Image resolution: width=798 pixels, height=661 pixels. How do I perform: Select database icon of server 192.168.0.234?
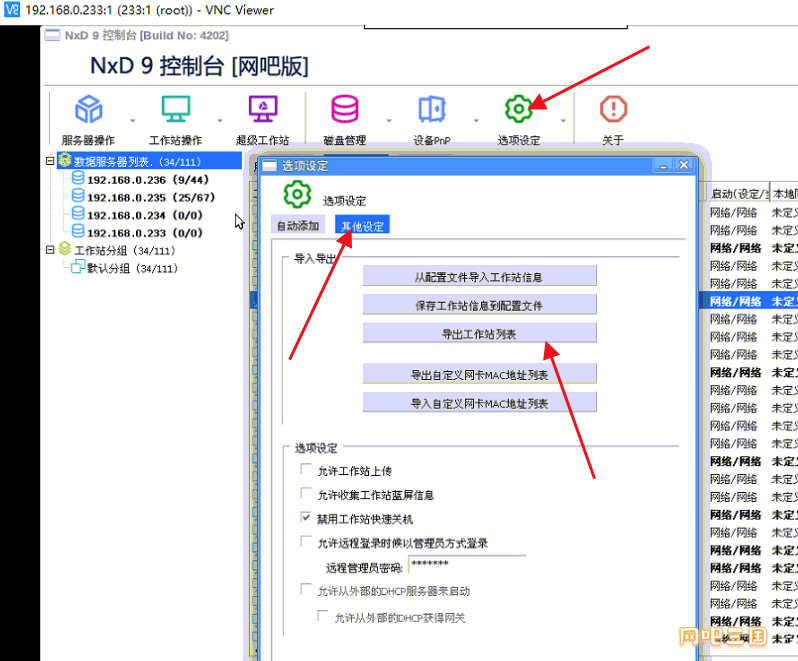(78, 213)
